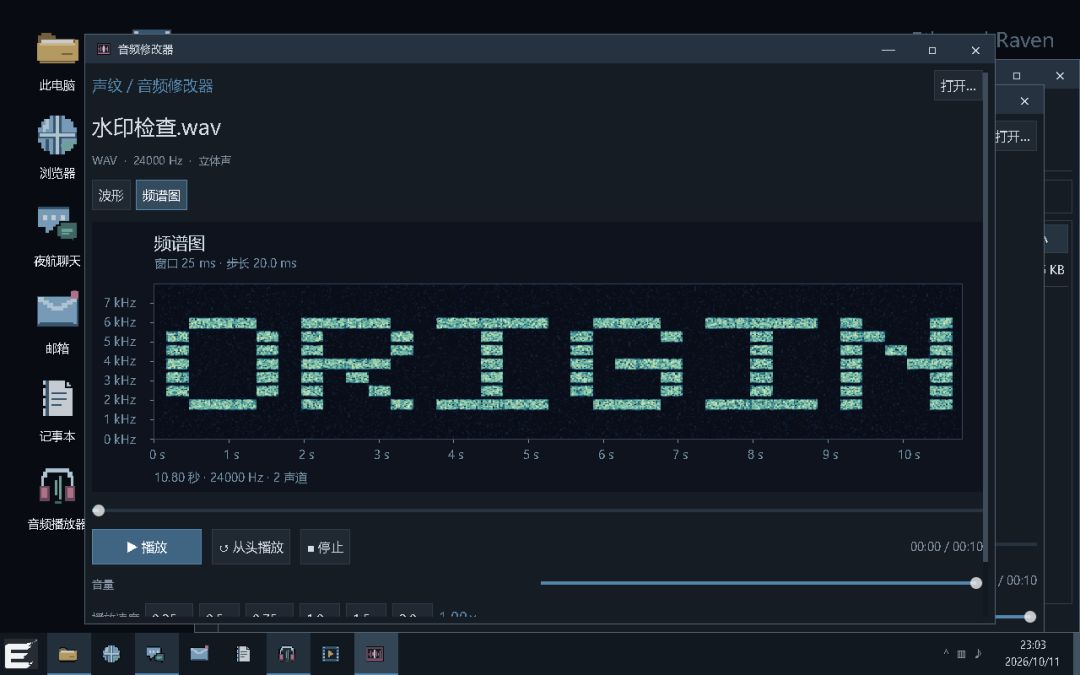Click the text 10.80 秒 · 24000 Hz · 2 声道
Screen dimensions: 1080x675
tap(231, 477)
